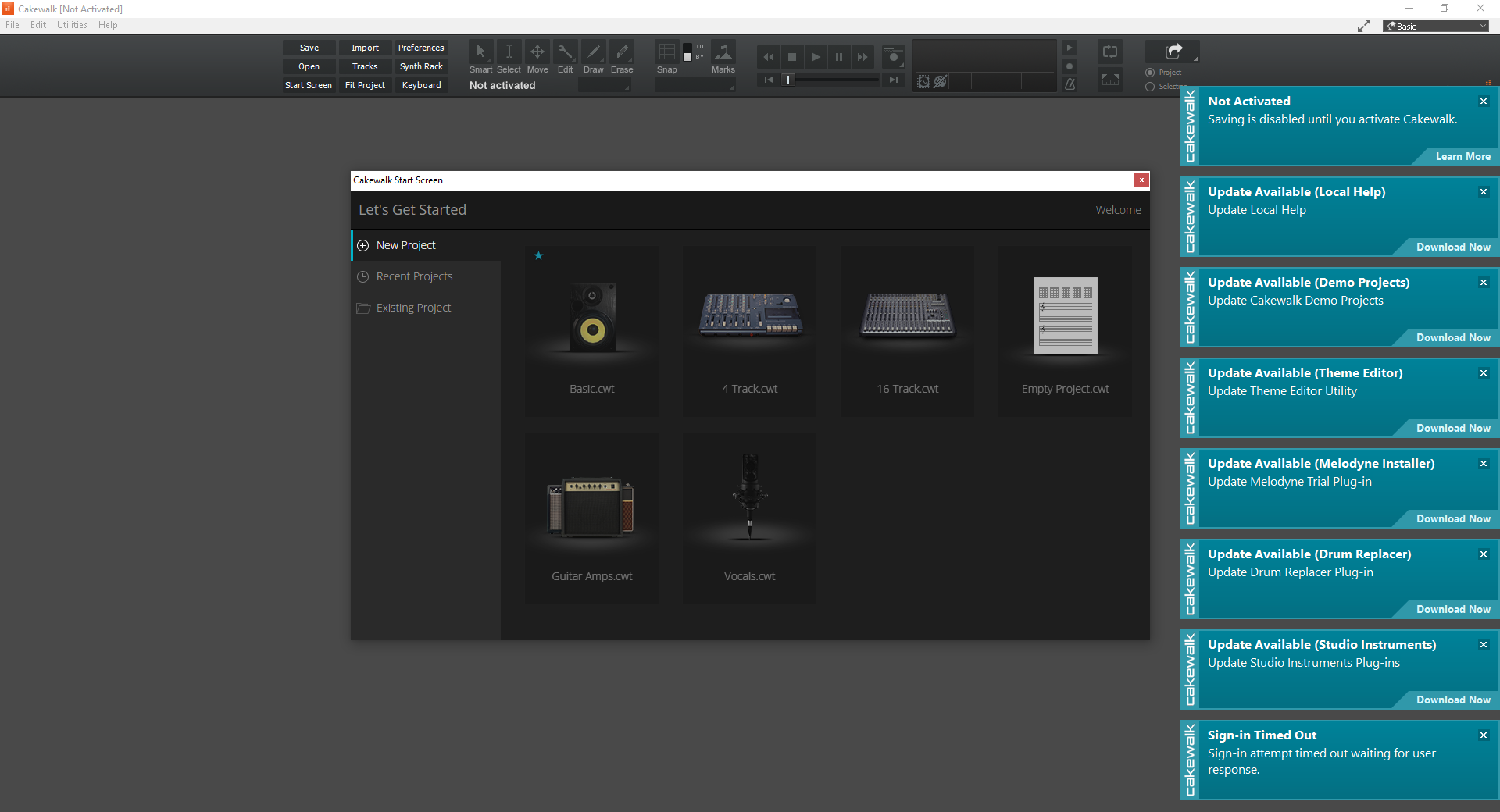
Task: Start playback with Play button
Action: coord(816,57)
